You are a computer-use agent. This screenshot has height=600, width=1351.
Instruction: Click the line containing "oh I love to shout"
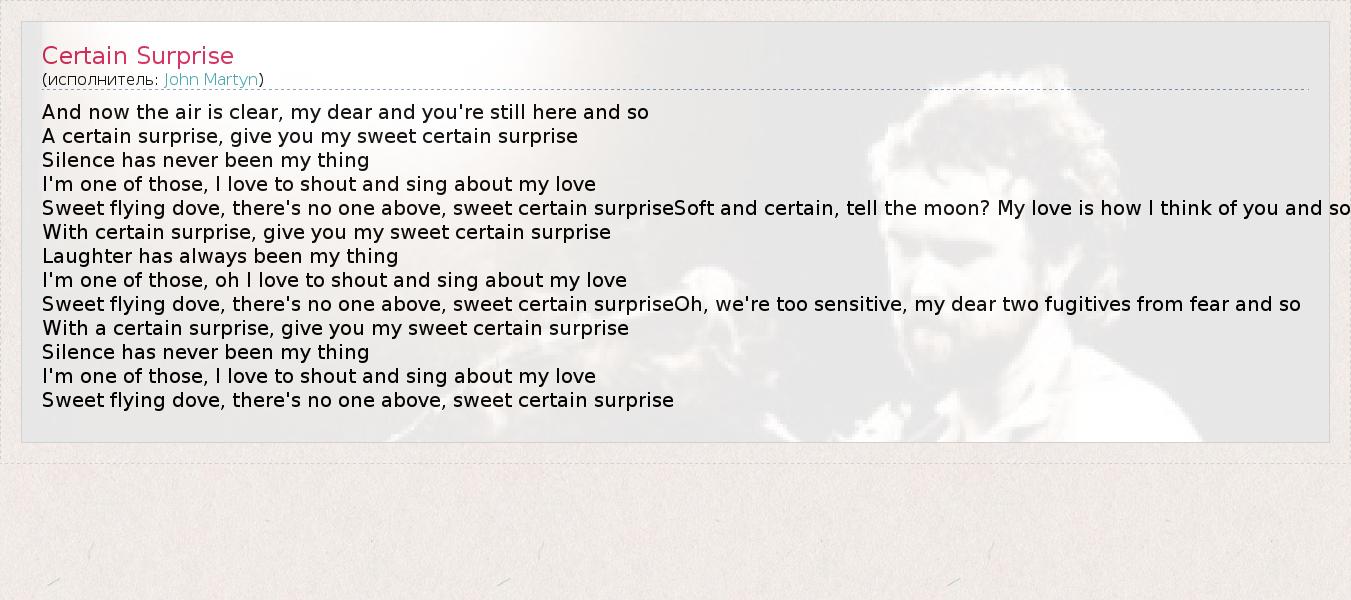(x=334, y=280)
